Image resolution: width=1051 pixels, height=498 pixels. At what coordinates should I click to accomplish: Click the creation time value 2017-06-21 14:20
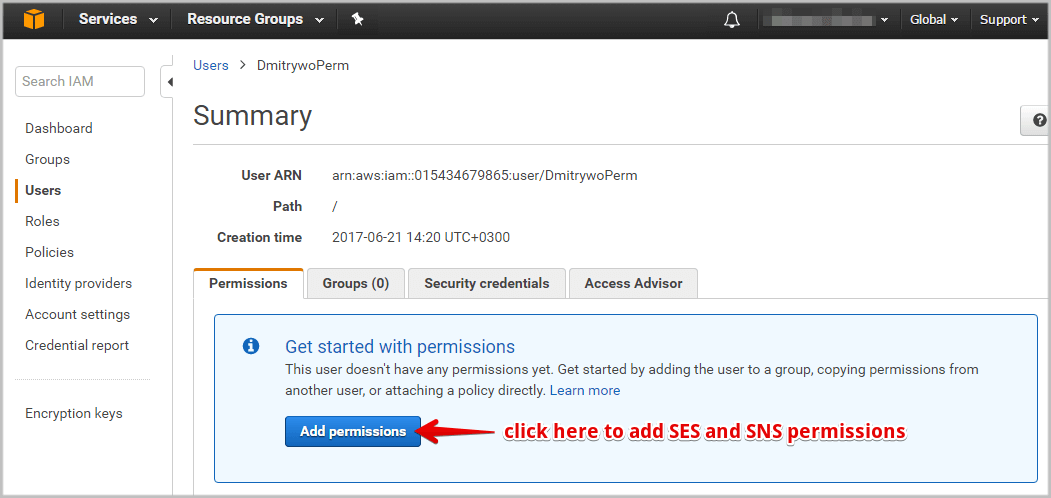(421, 237)
